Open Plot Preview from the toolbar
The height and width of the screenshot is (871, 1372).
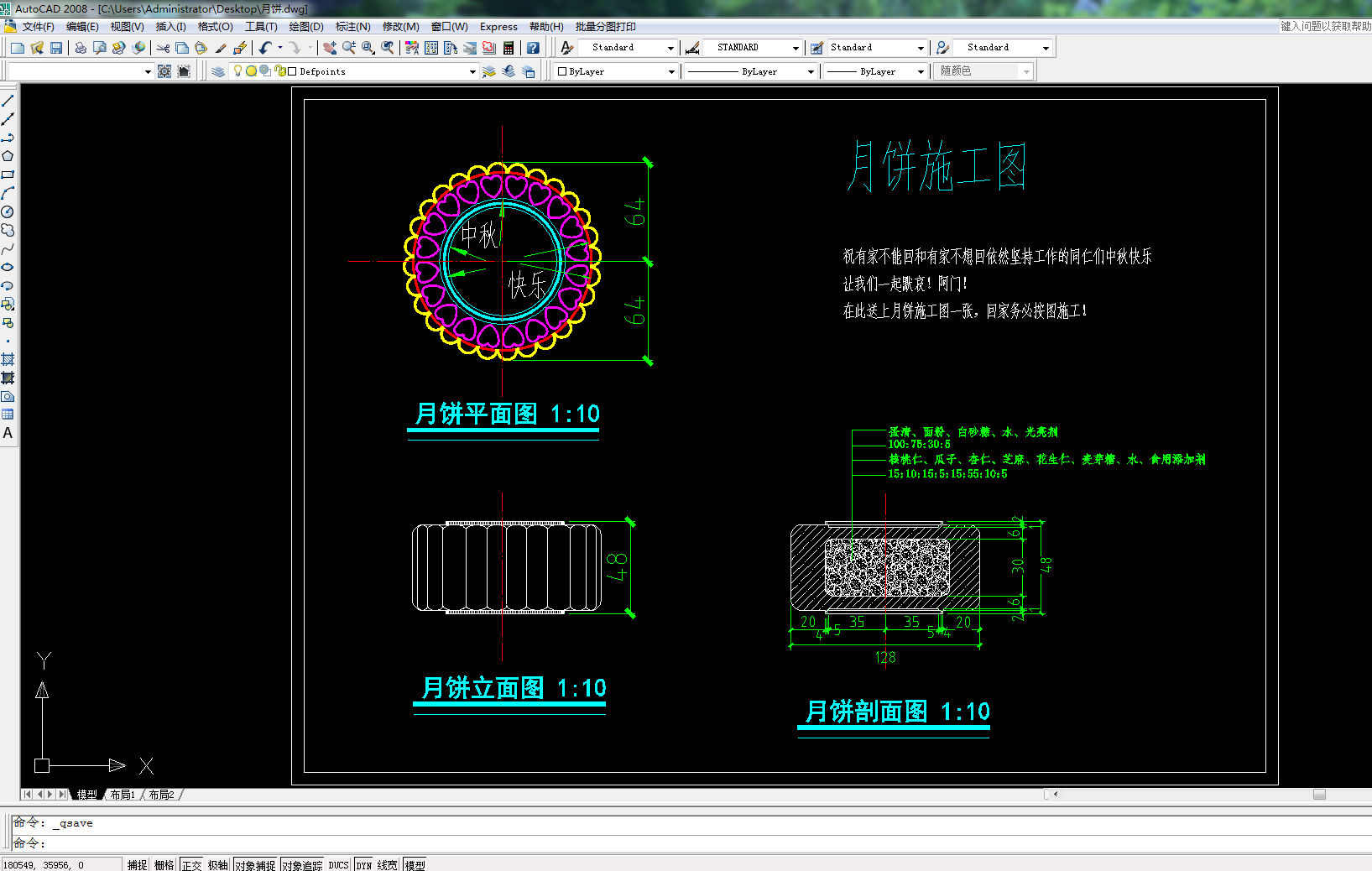point(100,48)
